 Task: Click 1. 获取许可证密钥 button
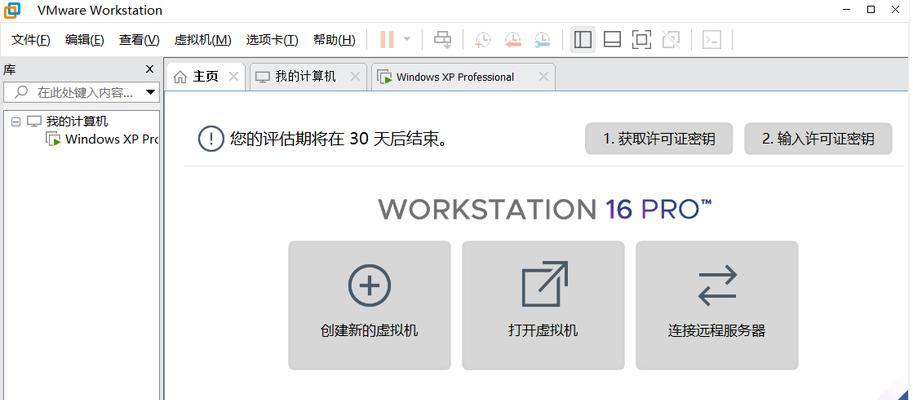coord(659,139)
